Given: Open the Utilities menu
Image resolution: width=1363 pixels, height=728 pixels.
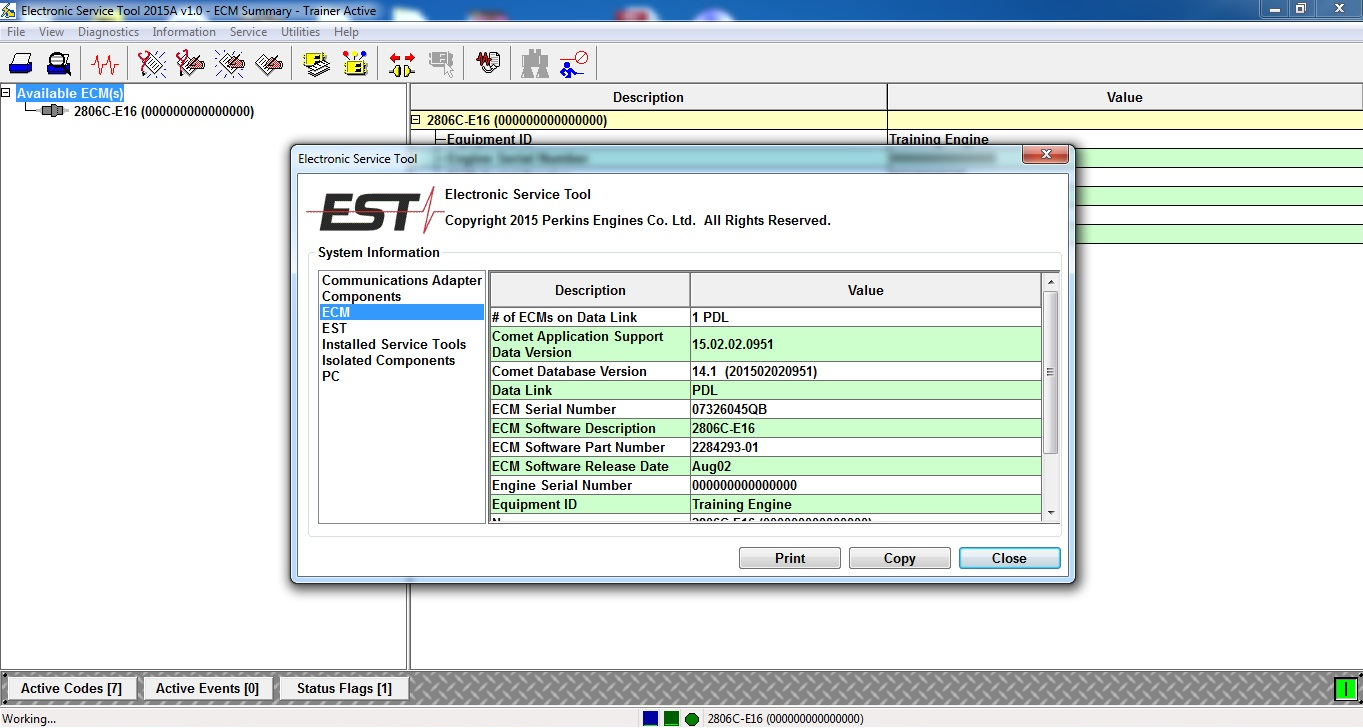Looking at the screenshot, I should (300, 32).
